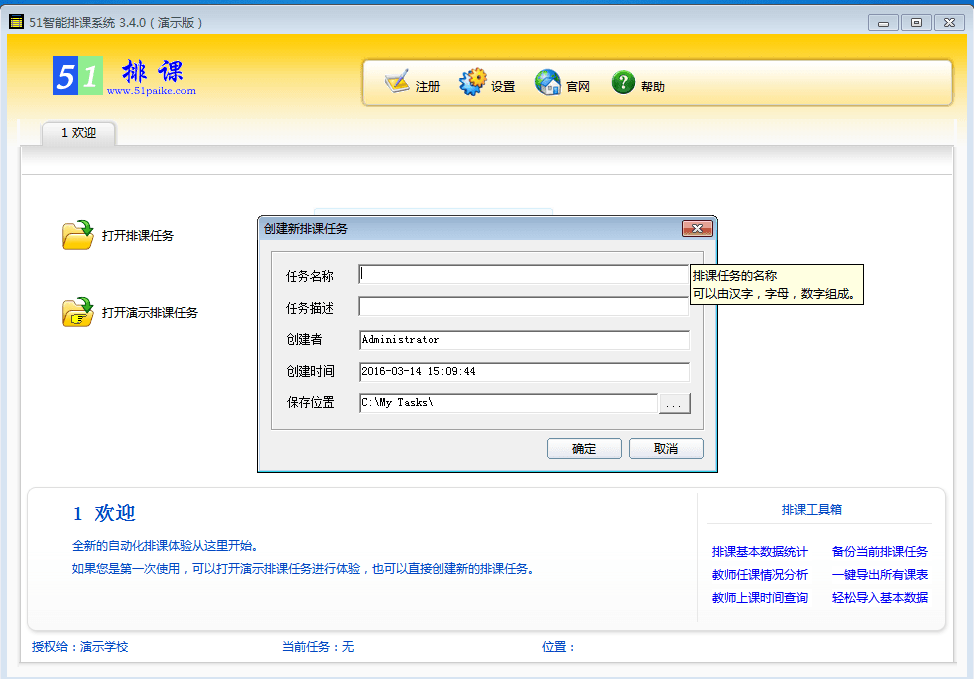Focus the 任务名称 input field
This screenshot has width=974, height=679.
(x=523, y=275)
